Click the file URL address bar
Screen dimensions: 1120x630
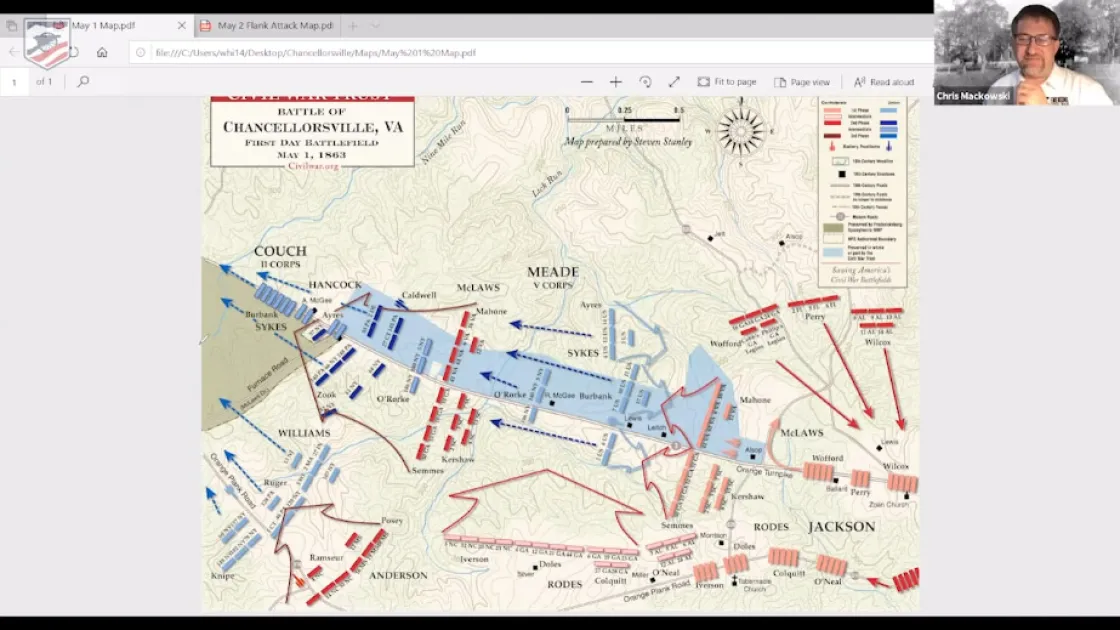pyautogui.click(x=500, y=52)
